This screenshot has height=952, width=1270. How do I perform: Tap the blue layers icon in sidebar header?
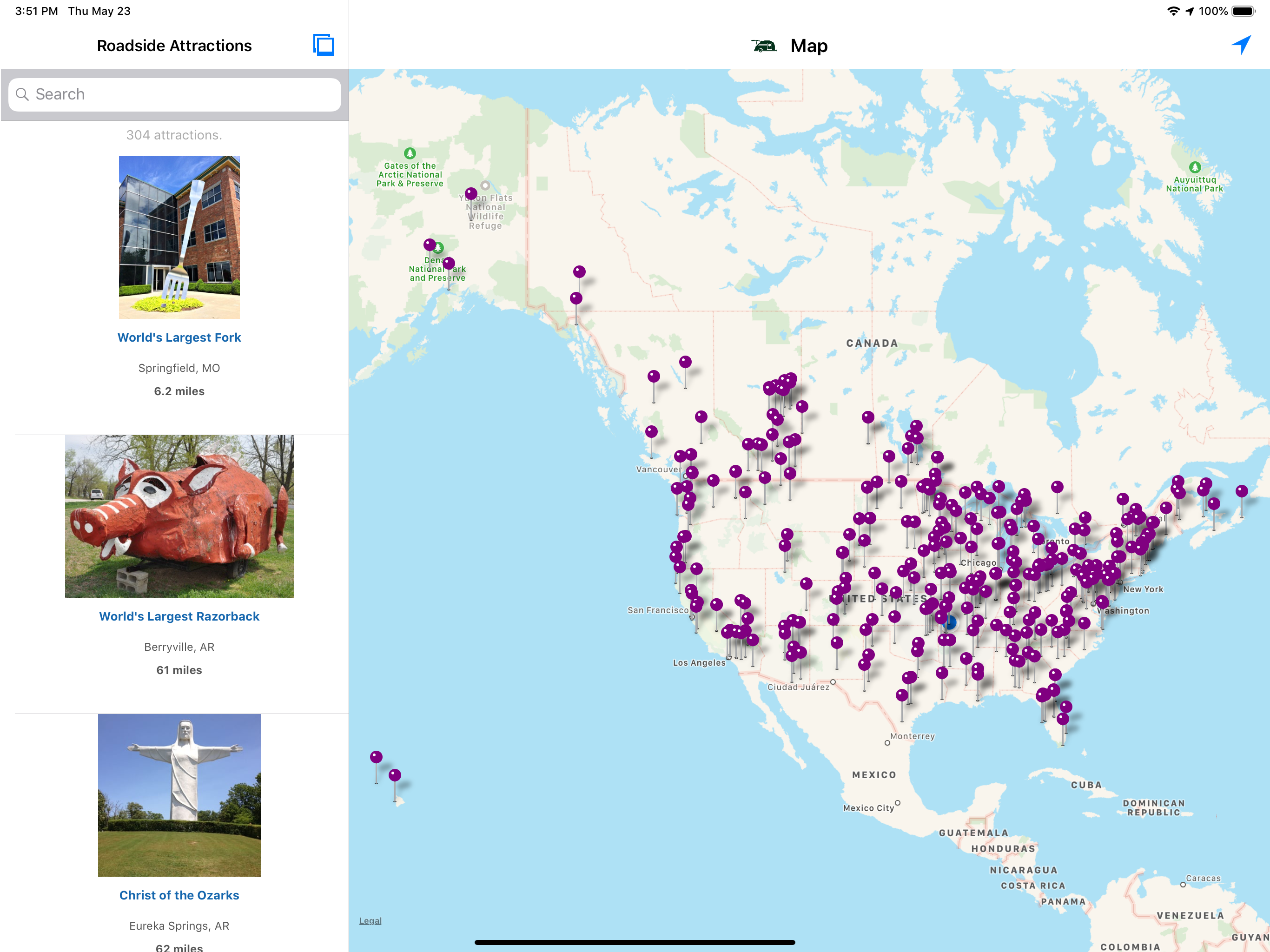pyautogui.click(x=323, y=46)
